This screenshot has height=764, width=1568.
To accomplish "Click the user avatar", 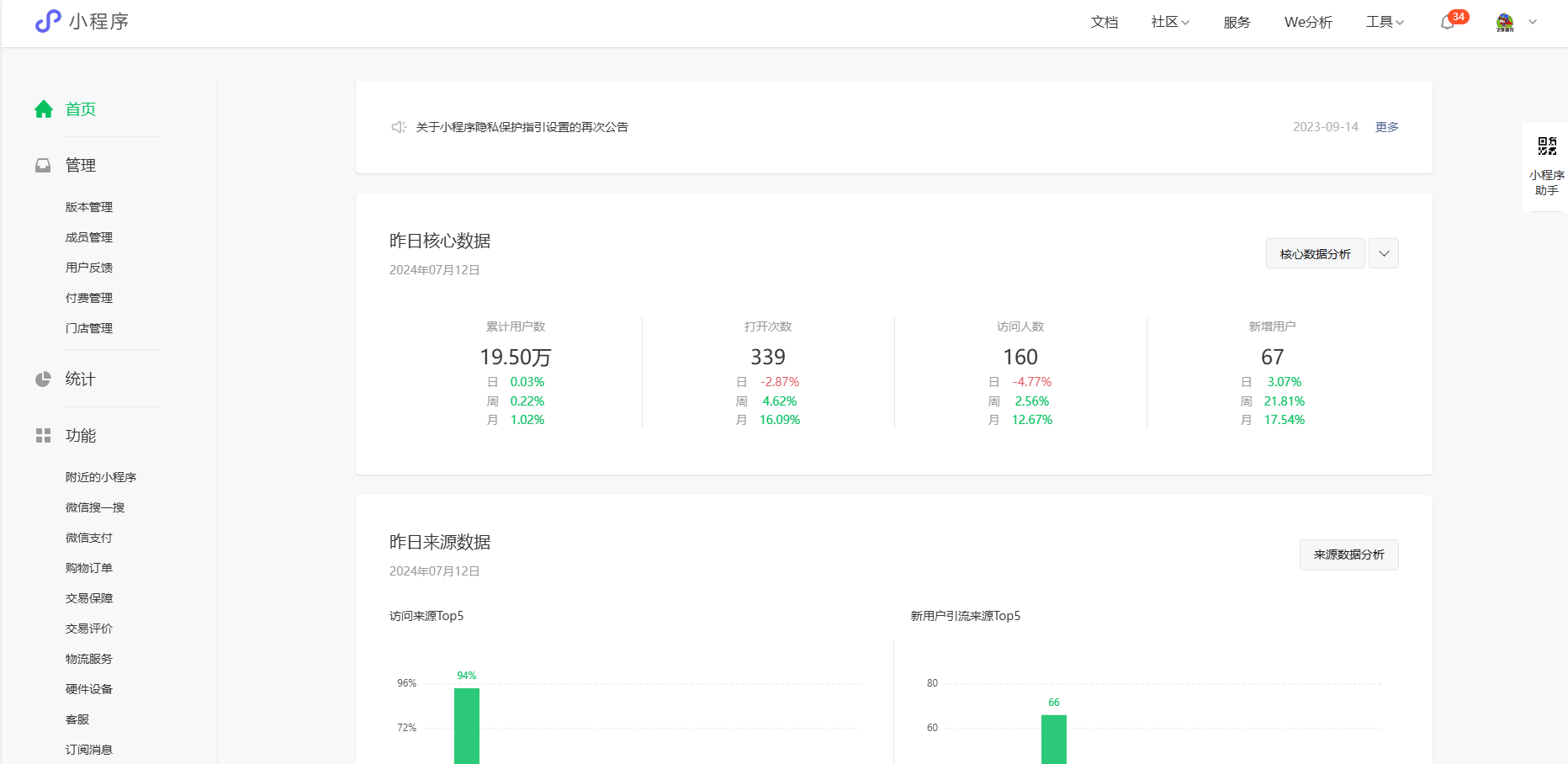I will pyautogui.click(x=1505, y=23).
